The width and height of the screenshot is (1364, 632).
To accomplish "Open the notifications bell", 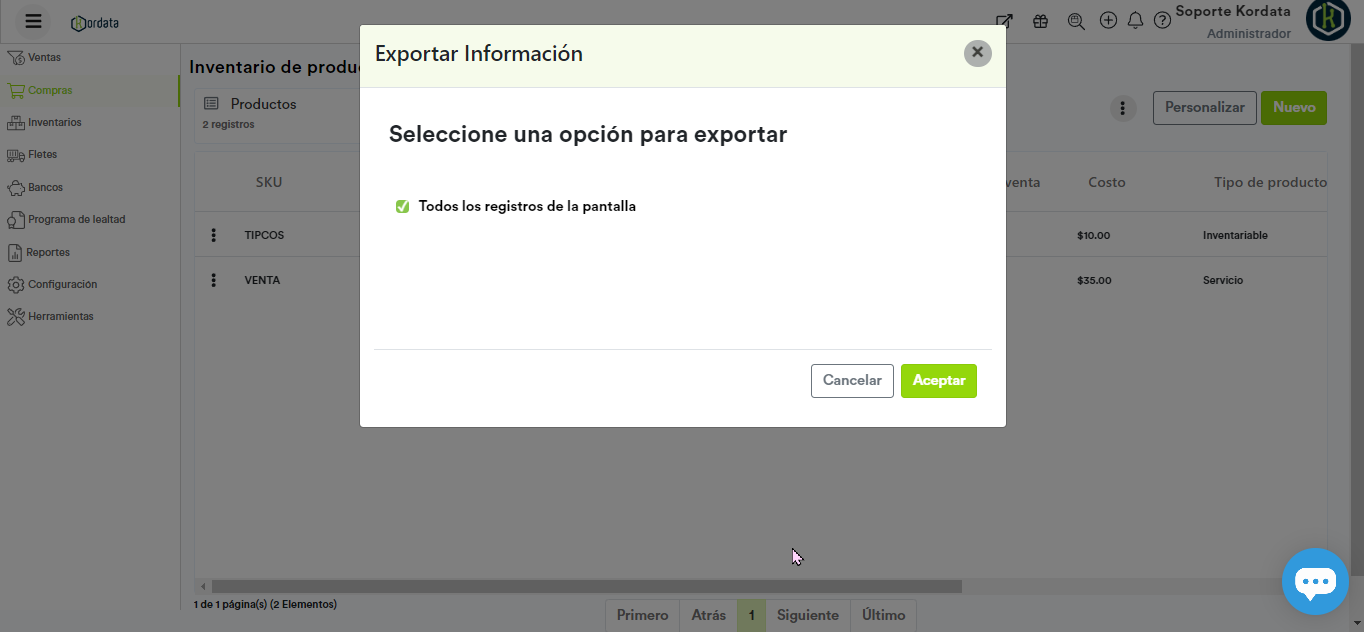I will (x=1135, y=21).
